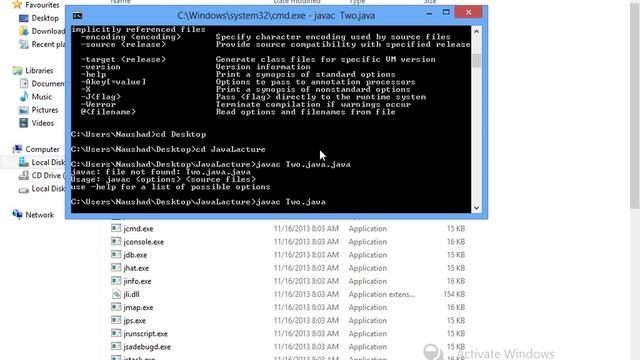The height and width of the screenshot is (360, 640).
Task: Click the jmap.exe application icon
Action: [x=116, y=307]
